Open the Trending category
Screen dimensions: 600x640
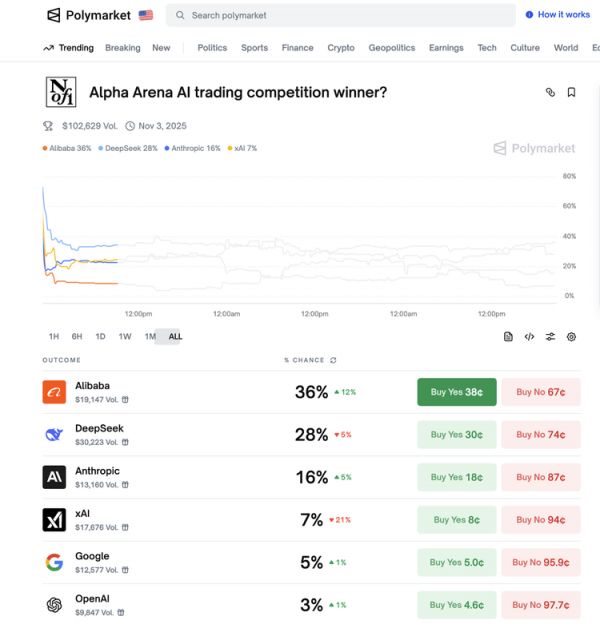click(69, 48)
